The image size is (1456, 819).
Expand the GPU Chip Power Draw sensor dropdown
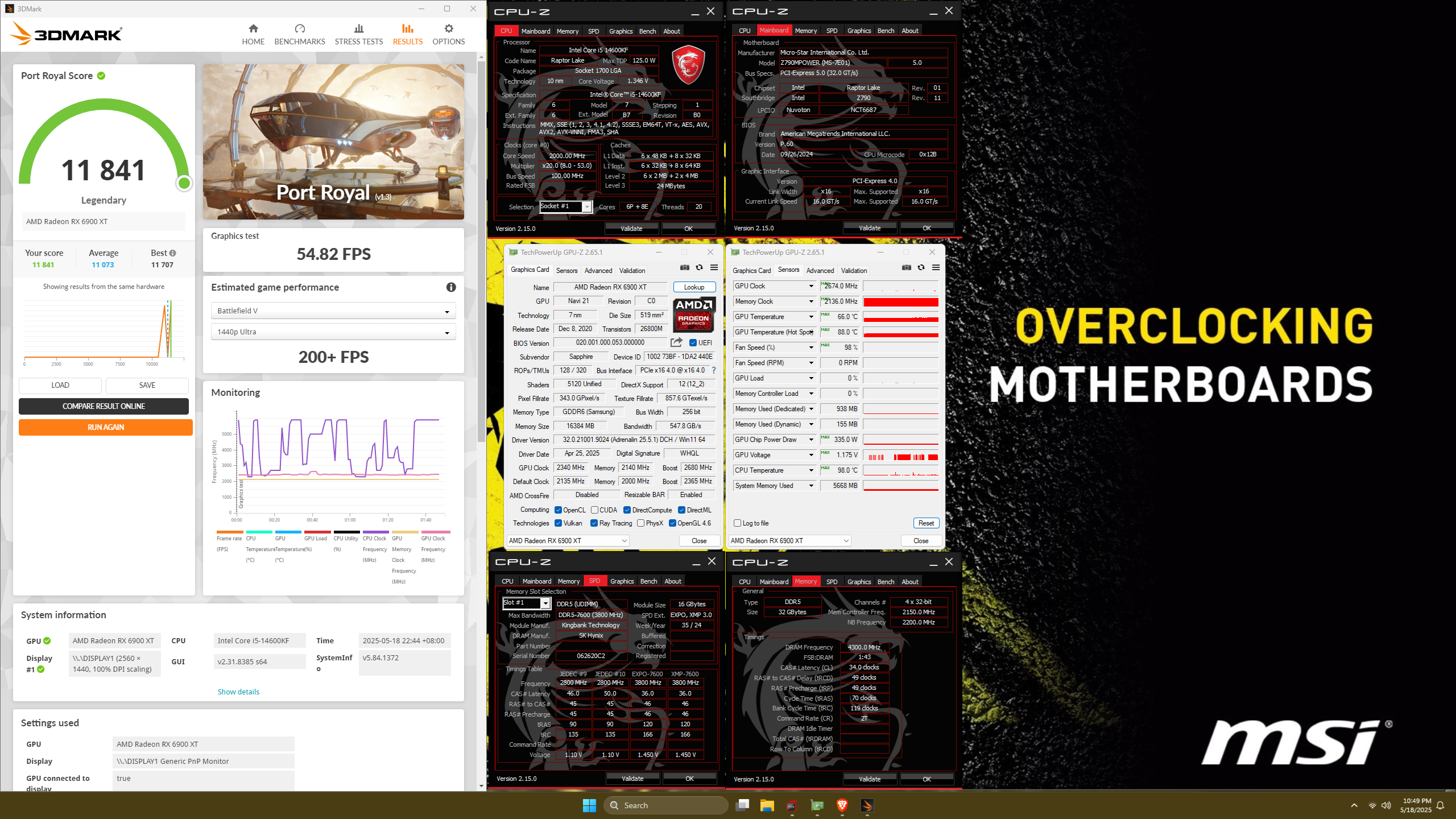[x=811, y=440]
